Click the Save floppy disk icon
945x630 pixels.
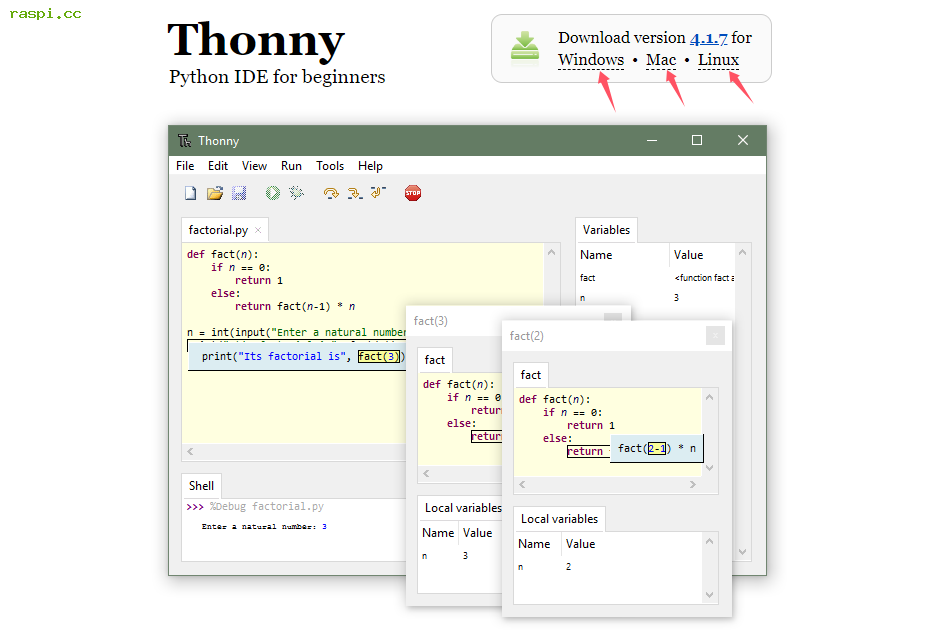point(239,193)
